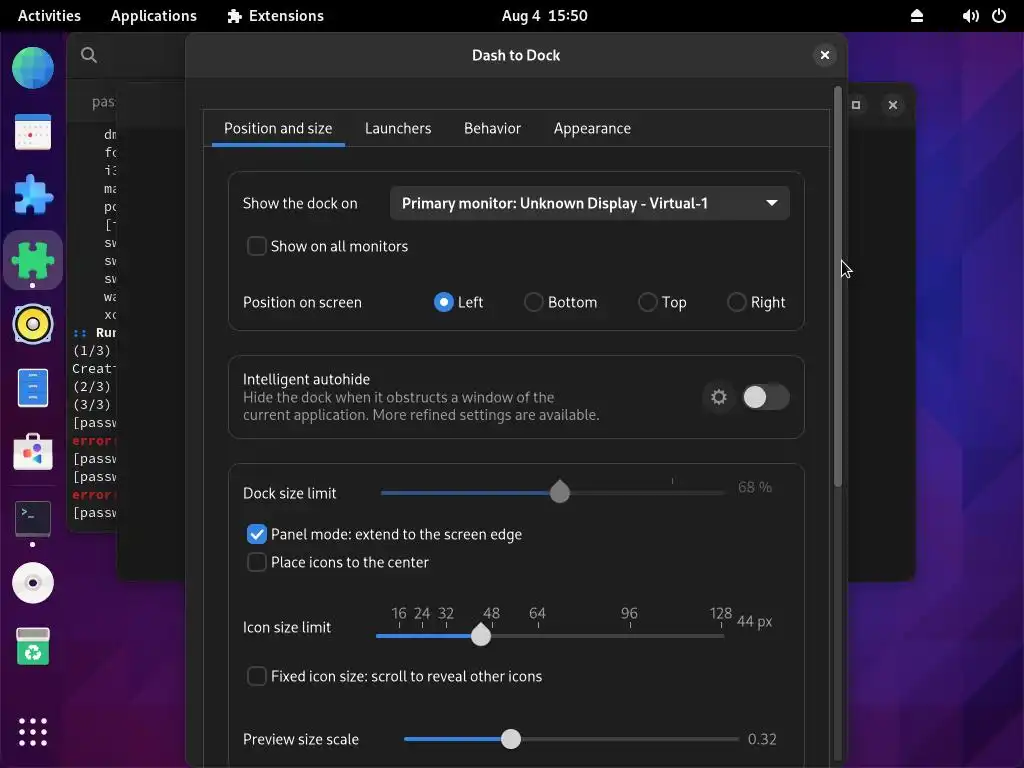Toggle the Intelligent autohide switch
The width and height of the screenshot is (1024, 768).
766,397
